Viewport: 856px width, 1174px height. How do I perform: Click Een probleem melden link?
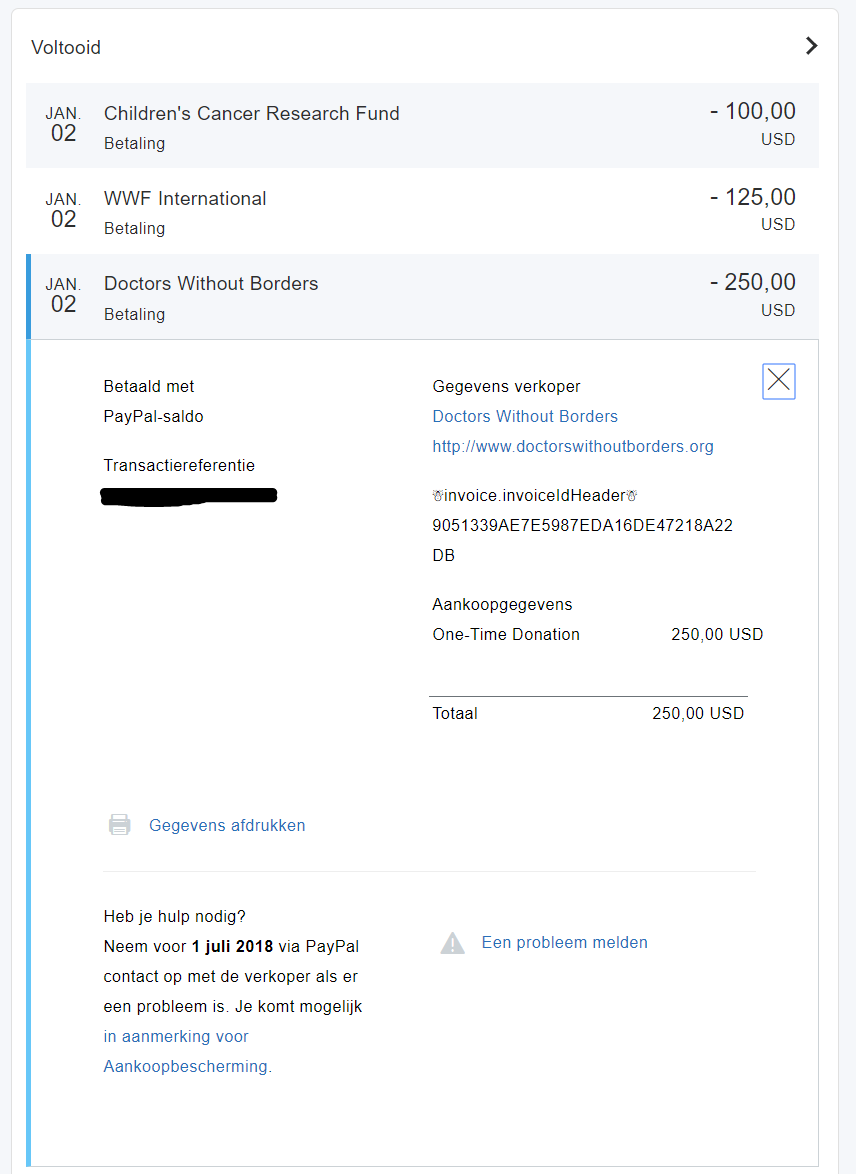tap(565, 943)
